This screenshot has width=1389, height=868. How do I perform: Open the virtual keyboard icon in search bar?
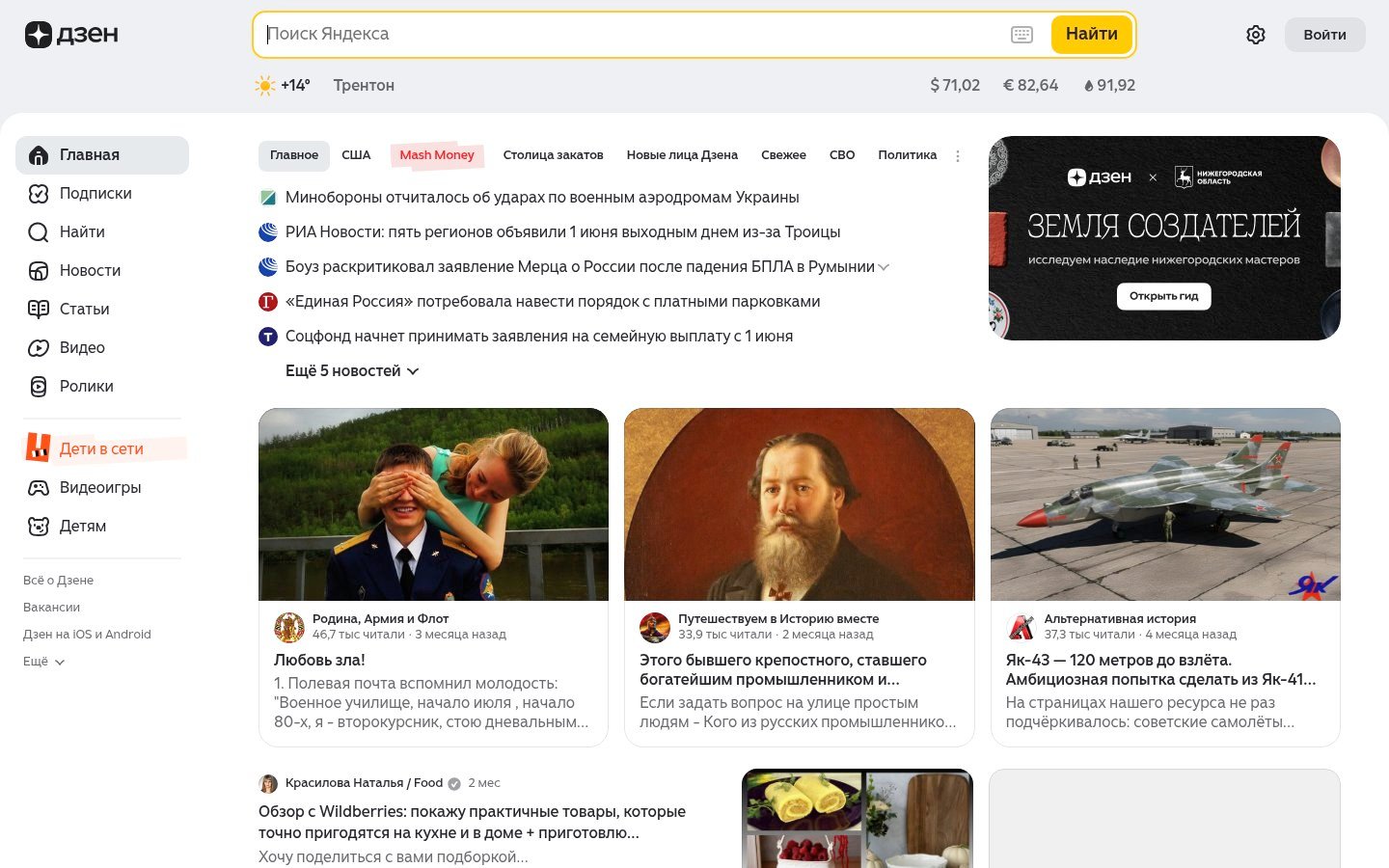click(x=1021, y=35)
